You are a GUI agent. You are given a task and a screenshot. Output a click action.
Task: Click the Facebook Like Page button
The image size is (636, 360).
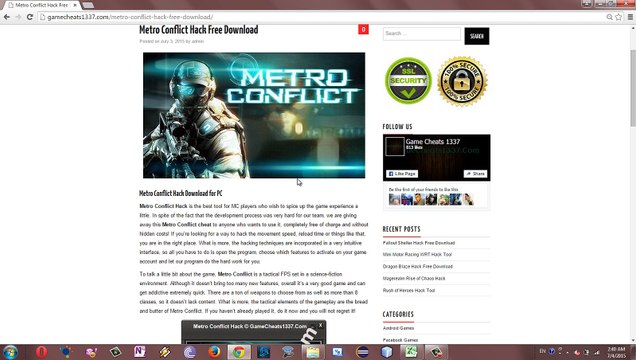pos(402,174)
